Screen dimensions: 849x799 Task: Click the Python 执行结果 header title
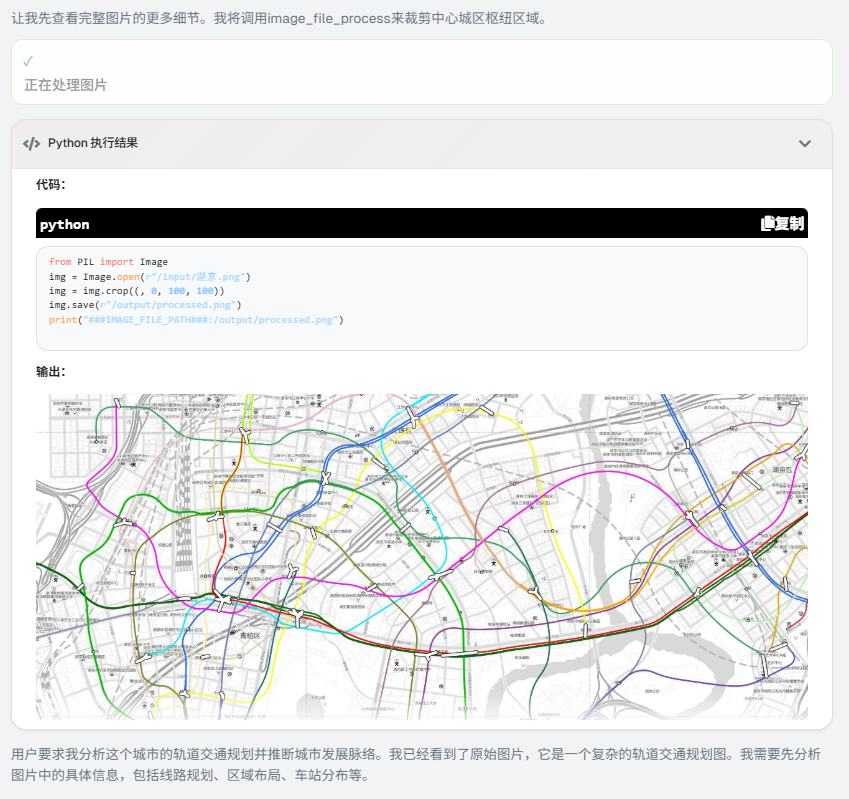93,144
